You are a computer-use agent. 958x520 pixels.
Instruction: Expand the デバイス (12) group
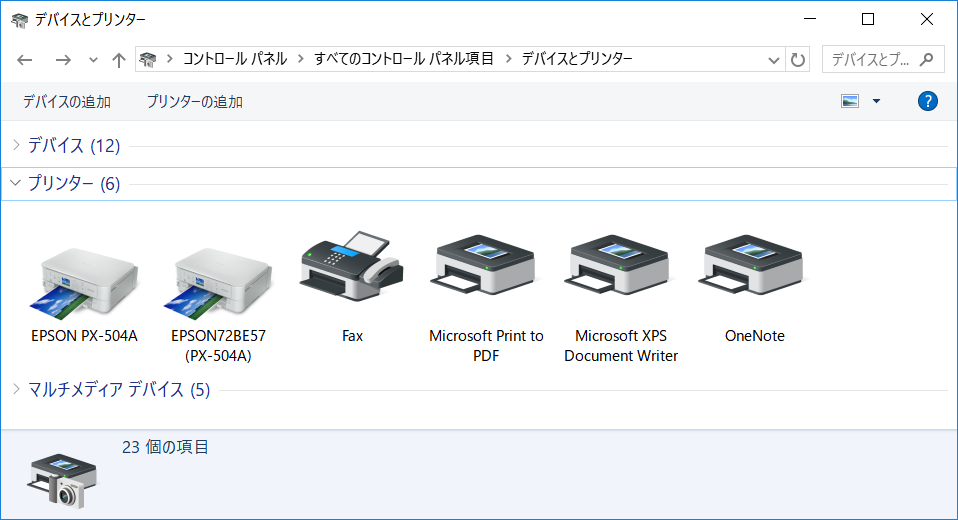16,146
